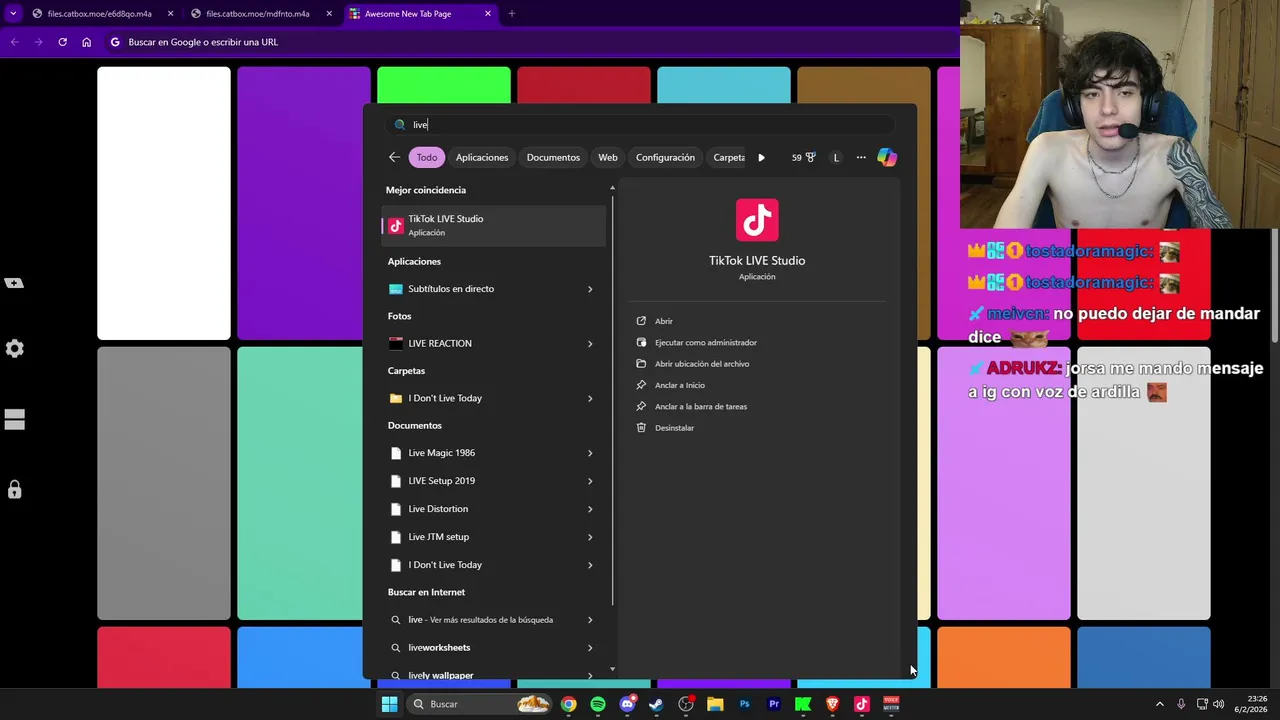The image size is (1280, 720).
Task: Open Voicemeeter from the taskbar
Action: (891, 704)
